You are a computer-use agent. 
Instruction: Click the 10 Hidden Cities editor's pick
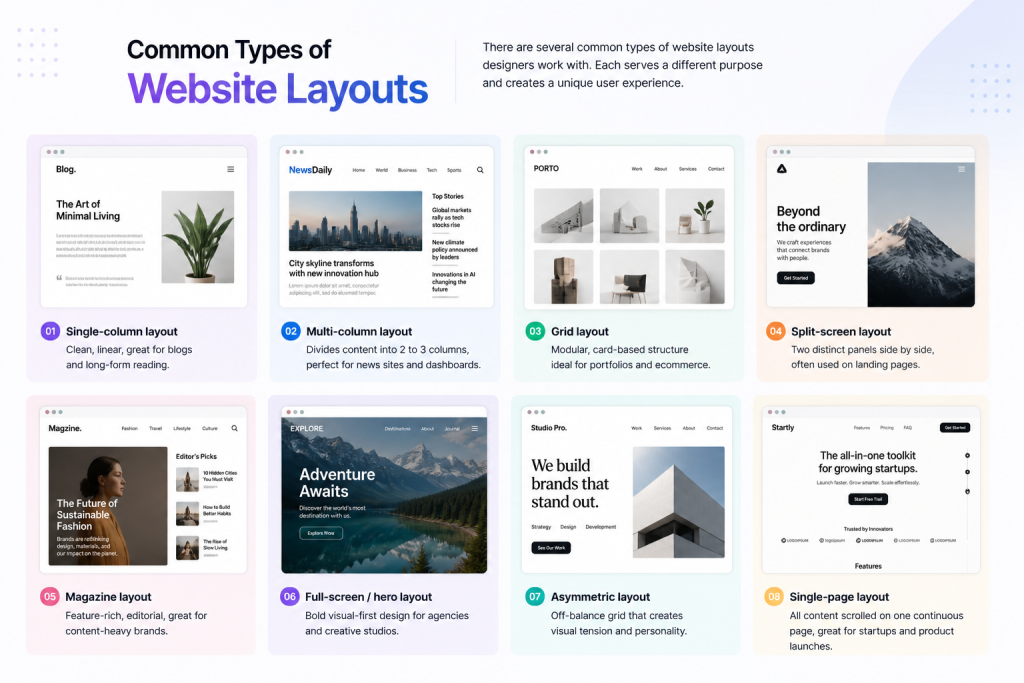206,479
